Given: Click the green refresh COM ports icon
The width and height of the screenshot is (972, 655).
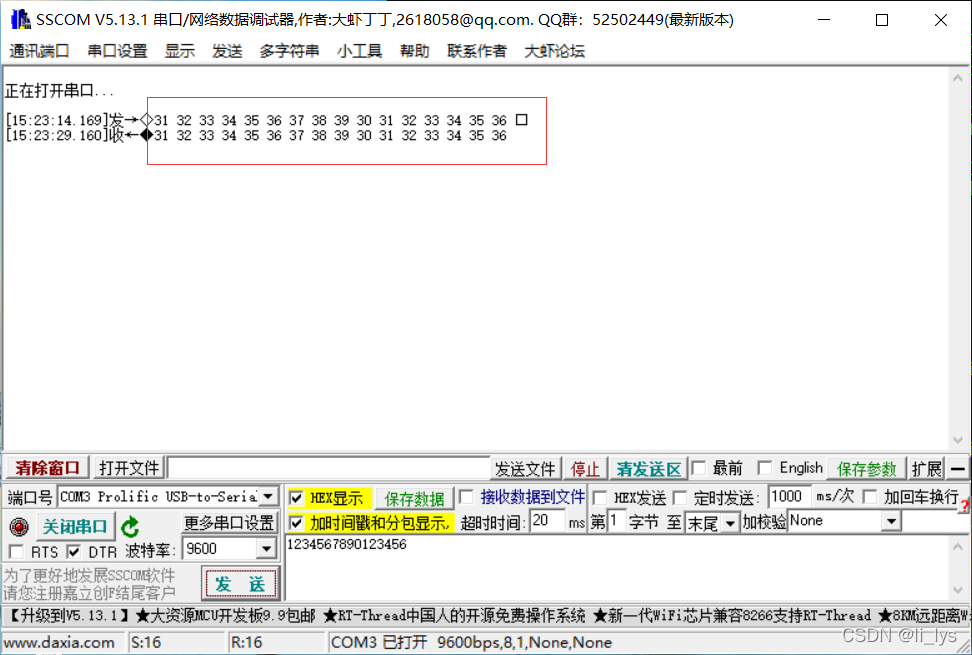Looking at the screenshot, I should click(x=130, y=526).
